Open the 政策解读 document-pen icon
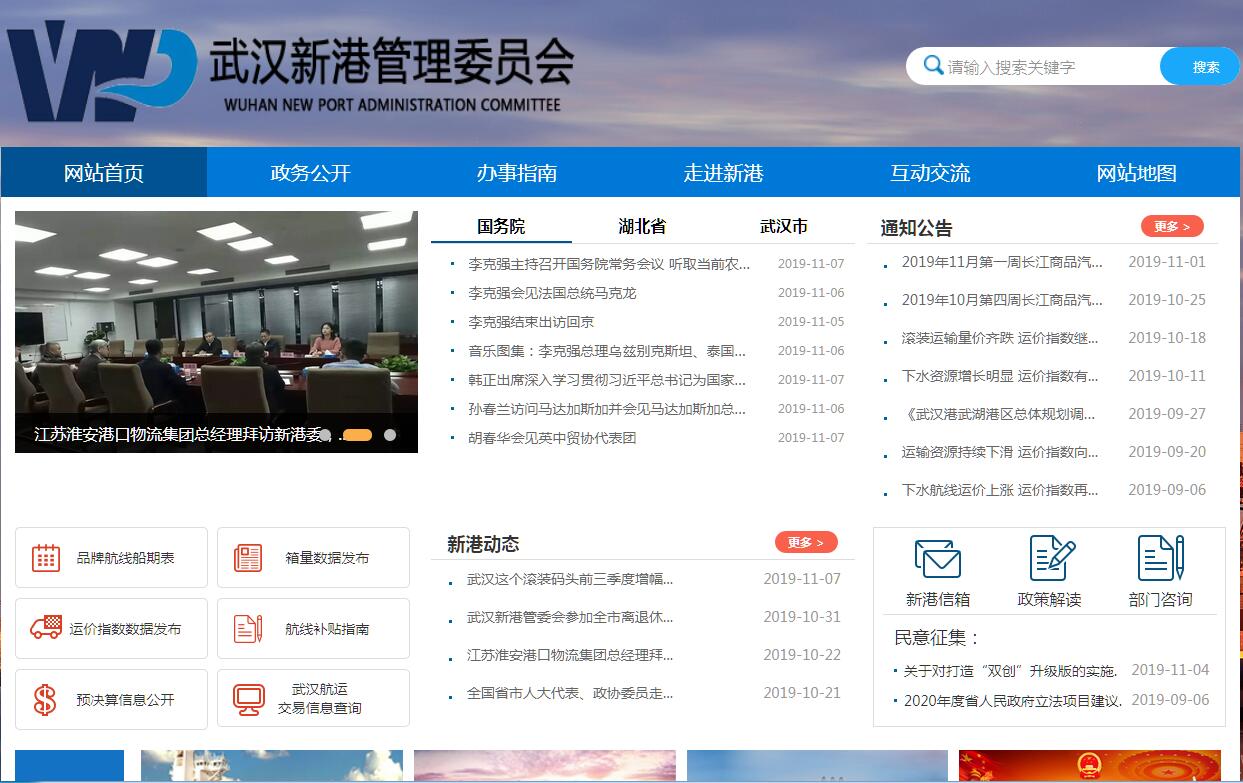1243x783 pixels. (1051, 558)
